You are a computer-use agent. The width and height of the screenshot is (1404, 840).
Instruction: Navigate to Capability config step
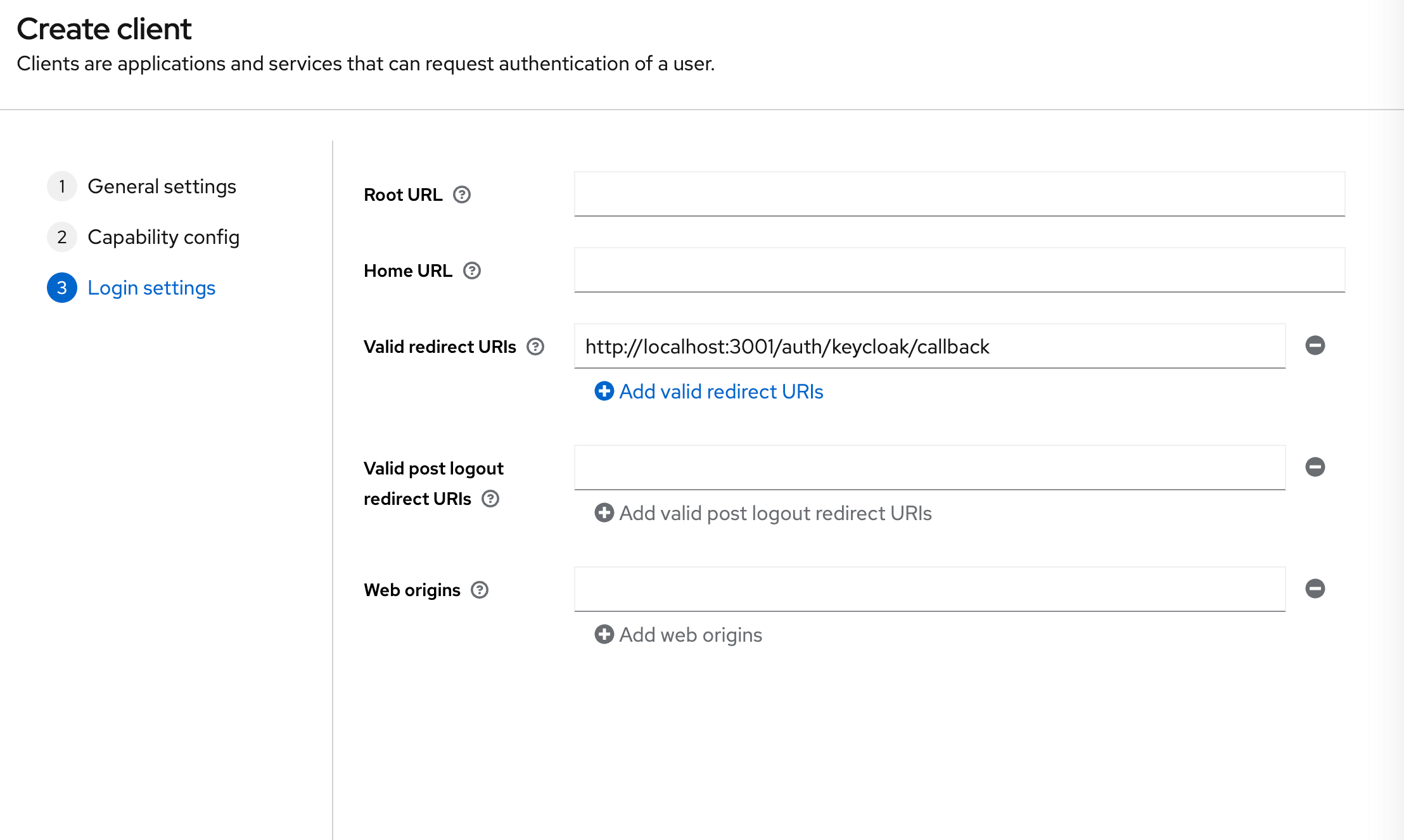pyautogui.click(x=164, y=237)
